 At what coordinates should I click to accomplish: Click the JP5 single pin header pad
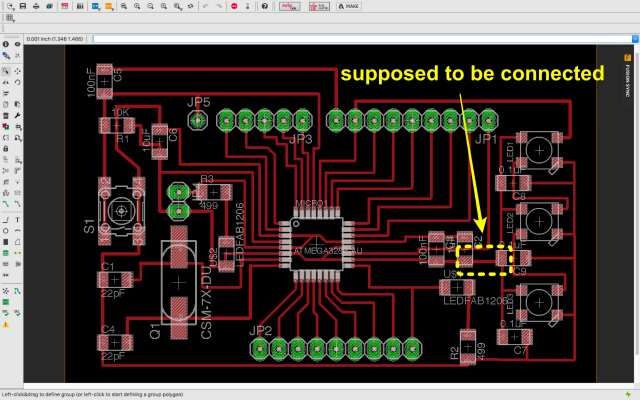click(x=198, y=120)
